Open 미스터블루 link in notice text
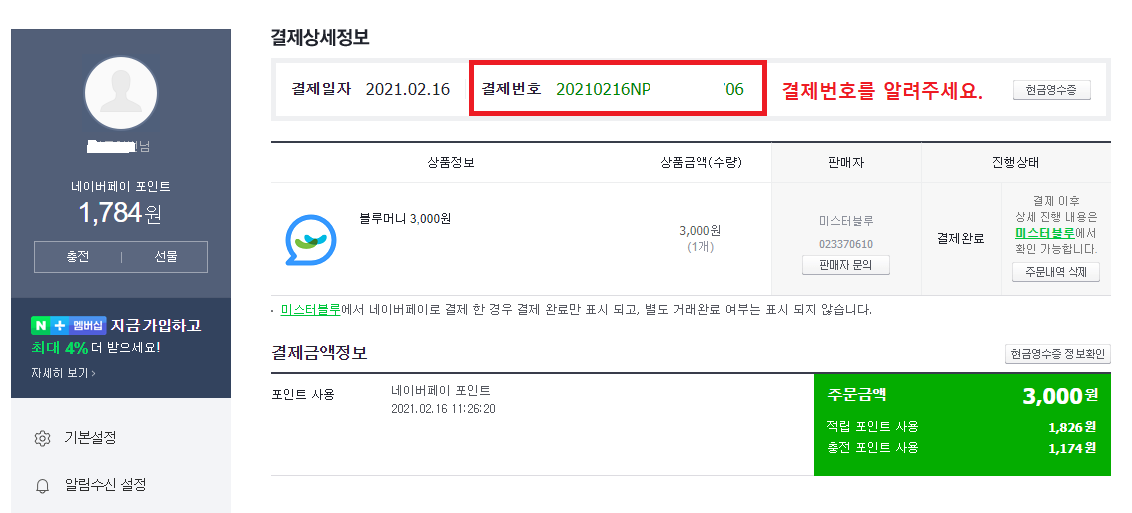The height and width of the screenshot is (513, 1132). [310, 310]
